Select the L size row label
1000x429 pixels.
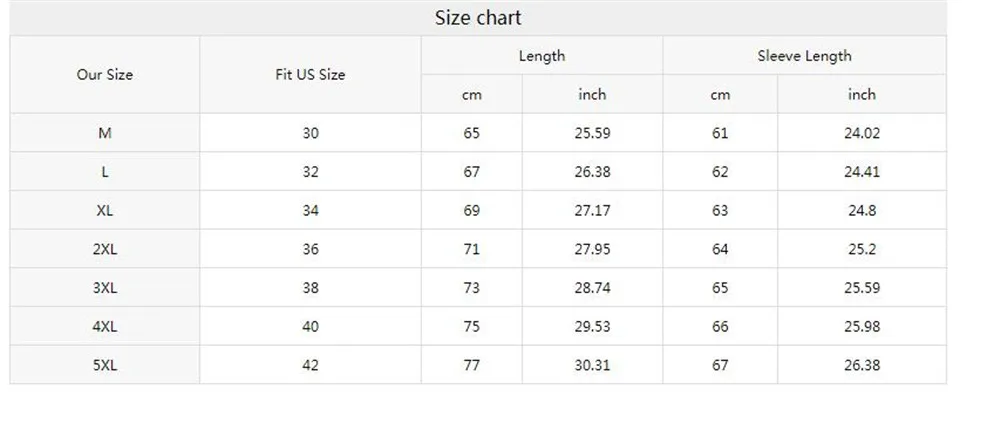pyautogui.click(x=105, y=171)
